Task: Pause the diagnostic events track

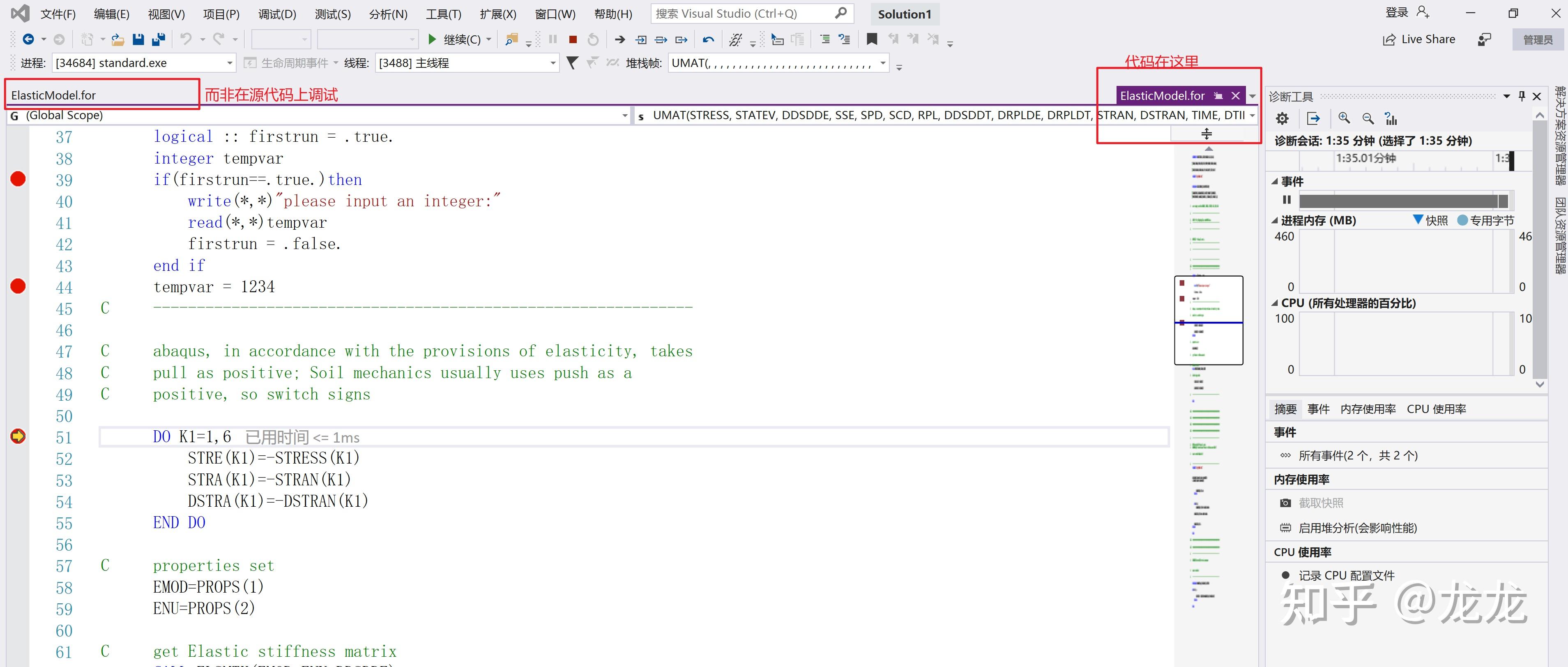Action: 1287,200
